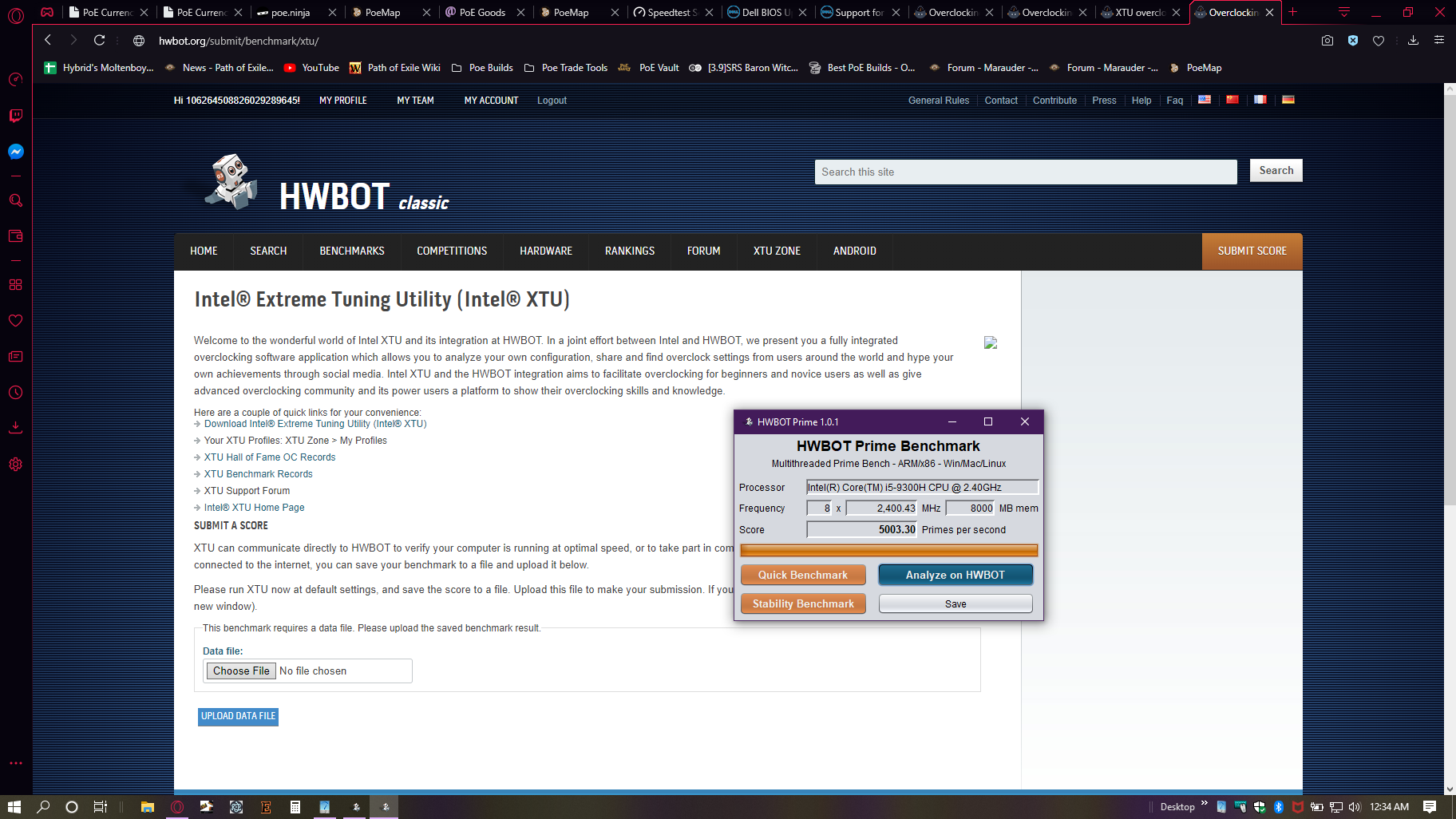Click the Logout link
This screenshot has height=819, width=1456.
click(552, 101)
